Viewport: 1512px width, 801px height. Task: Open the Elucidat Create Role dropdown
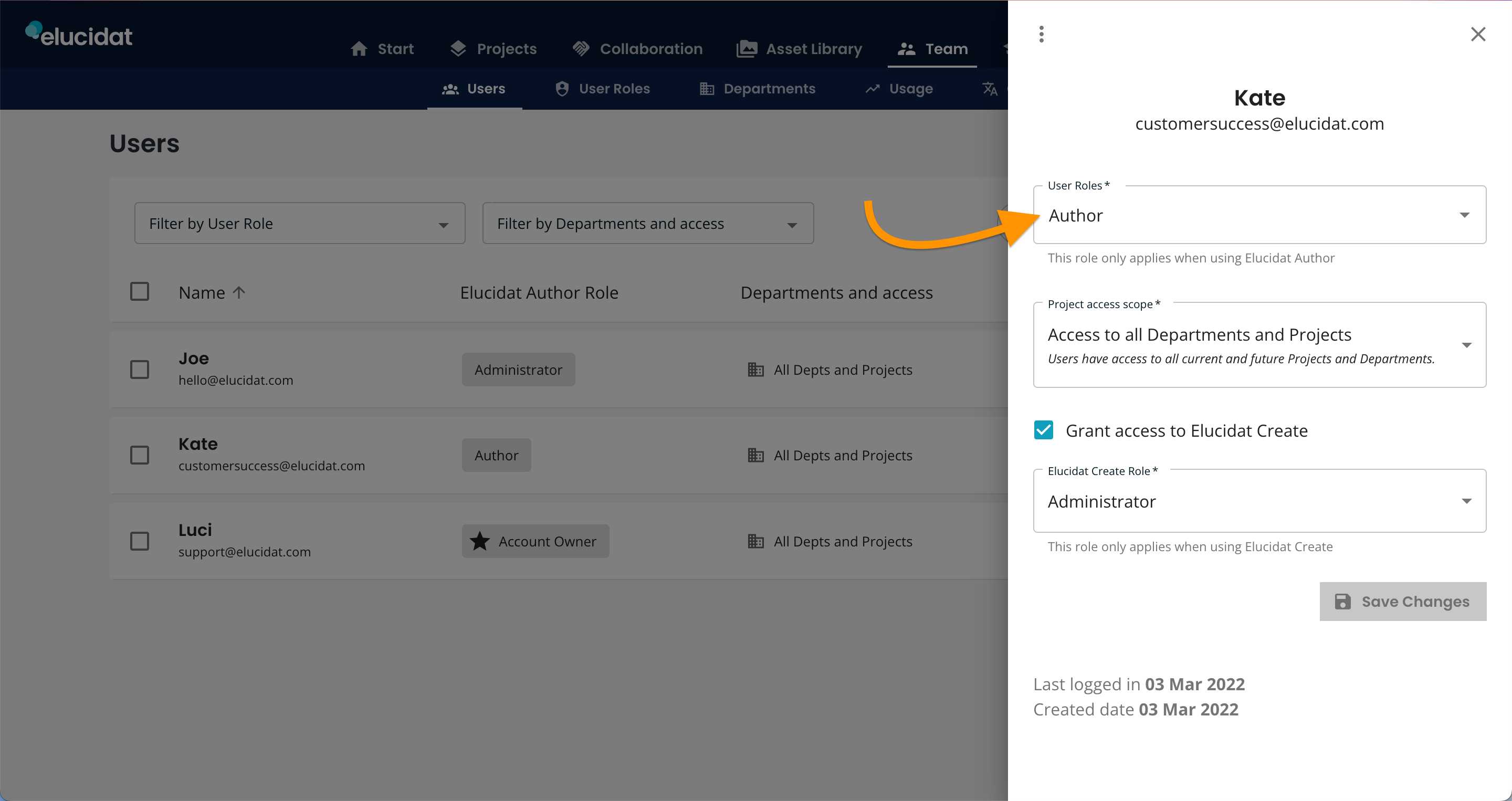pyautogui.click(x=1259, y=501)
